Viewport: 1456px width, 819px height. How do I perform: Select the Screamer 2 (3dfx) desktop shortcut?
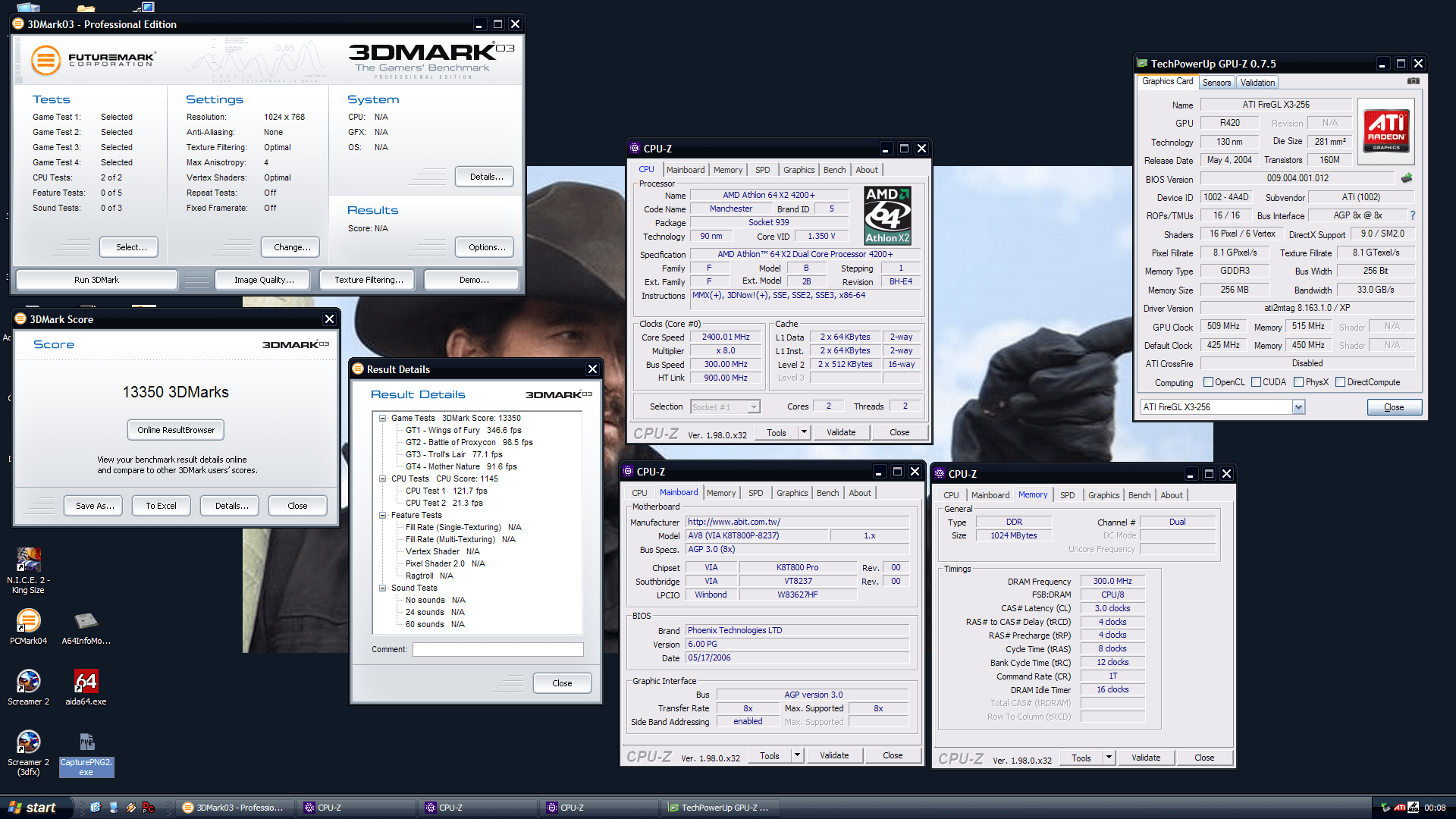[28, 753]
